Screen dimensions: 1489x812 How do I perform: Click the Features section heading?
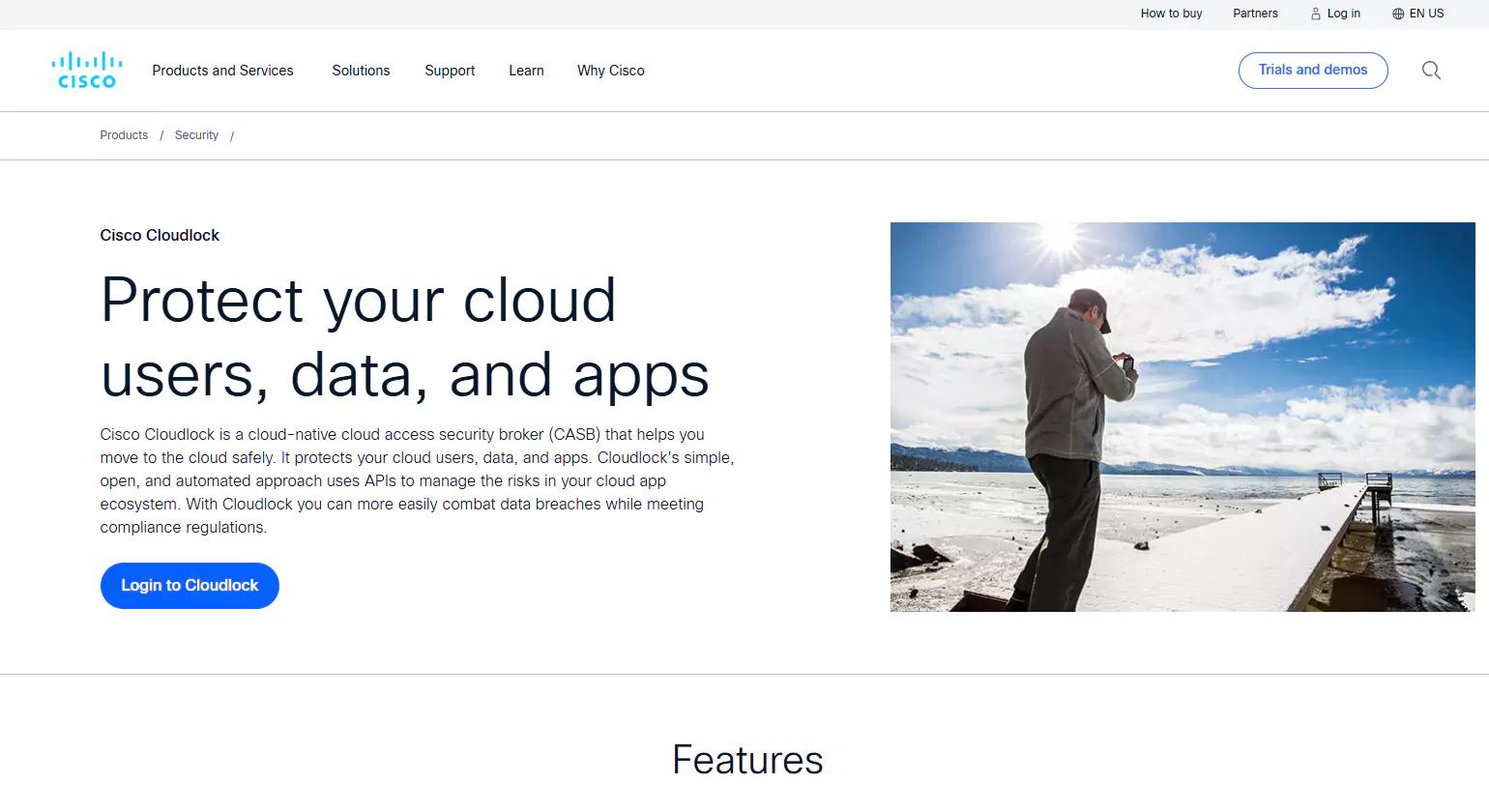pos(746,761)
